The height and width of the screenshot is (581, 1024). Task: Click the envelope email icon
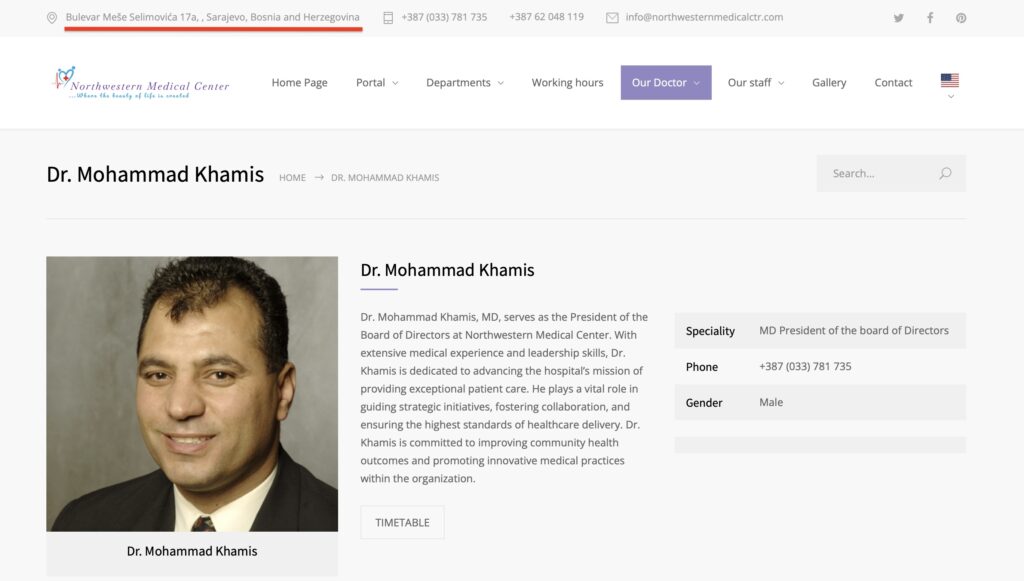pos(612,17)
